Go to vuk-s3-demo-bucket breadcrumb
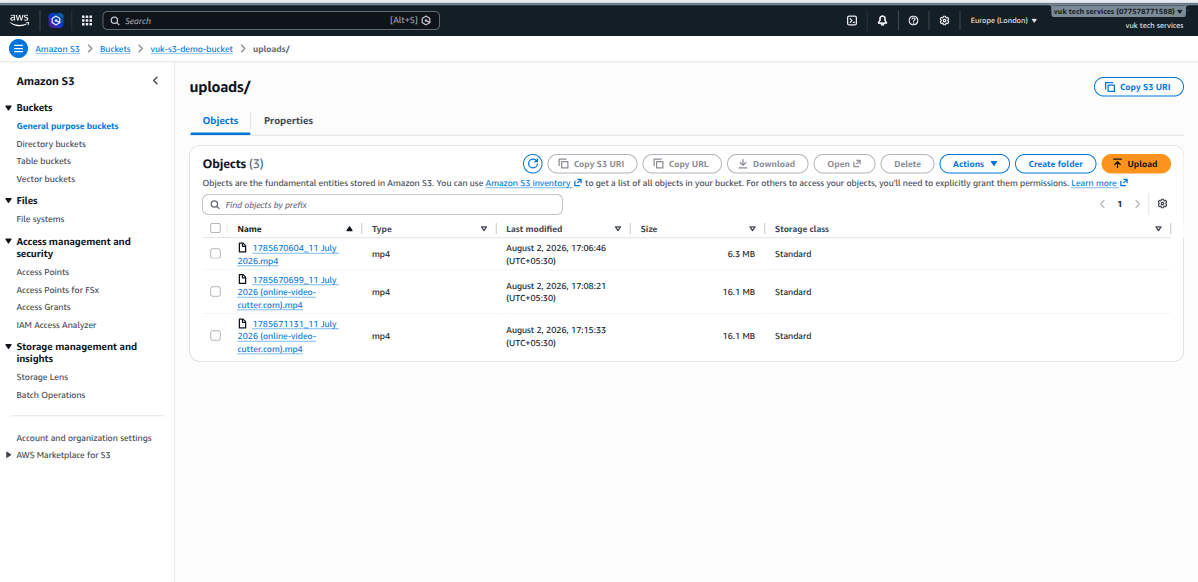Image resolution: width=1198 pixels, height=582 pixels. coord(192,49)
